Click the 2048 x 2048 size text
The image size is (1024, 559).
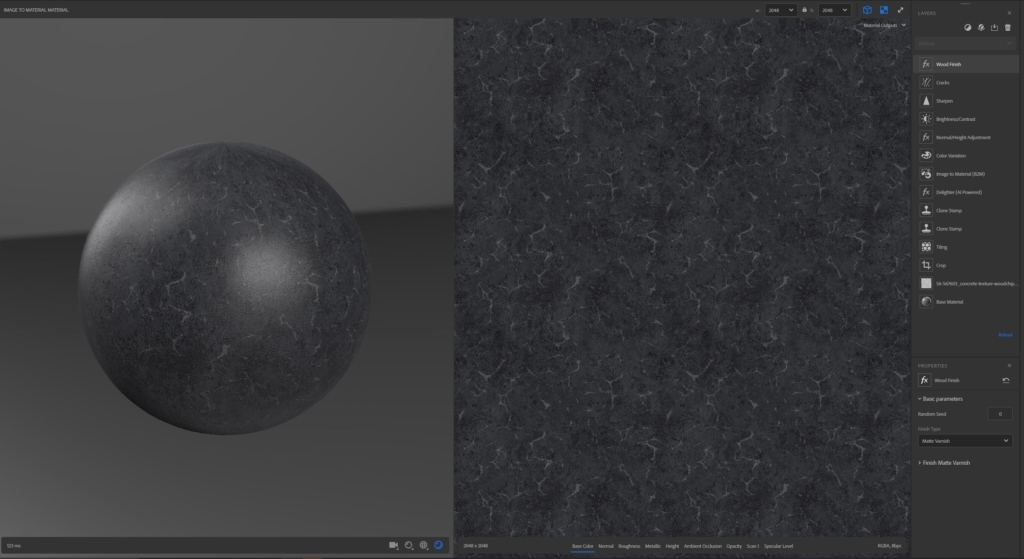pyautogui.click(x=475, y=546)
